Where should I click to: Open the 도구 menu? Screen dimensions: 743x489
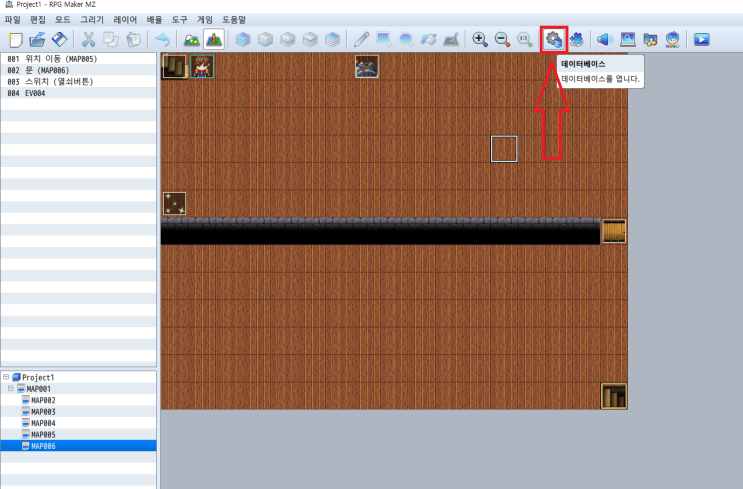(x=180, y=19)
